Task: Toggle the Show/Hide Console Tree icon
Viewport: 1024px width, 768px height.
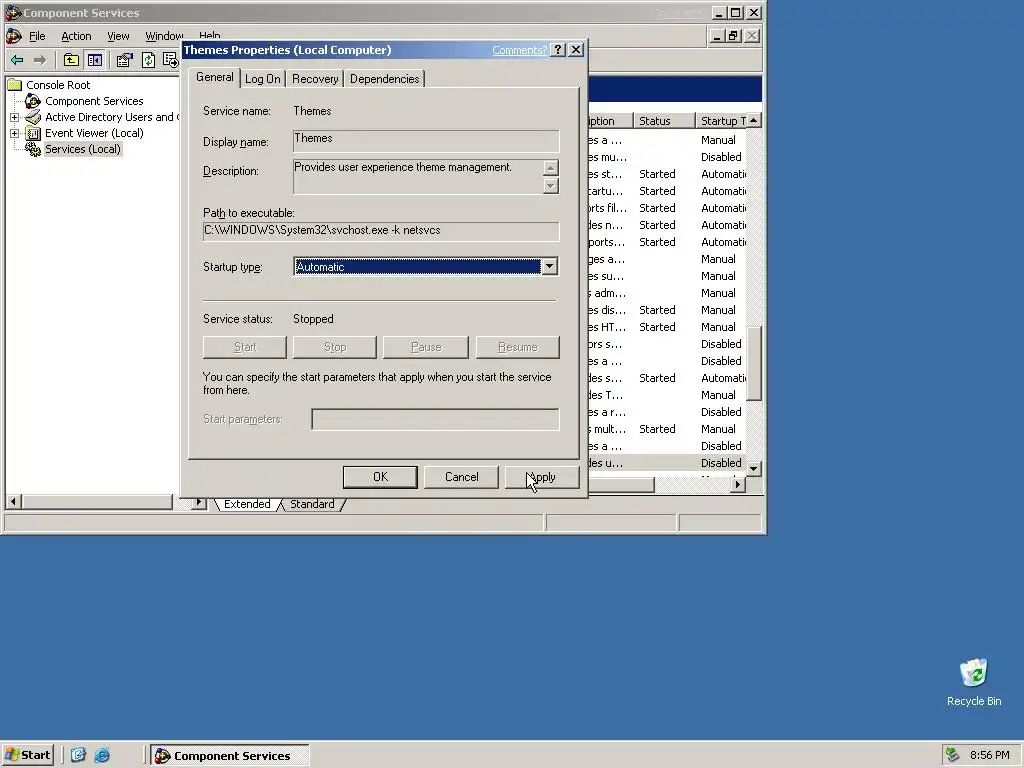Action: (x=95, y=60)
